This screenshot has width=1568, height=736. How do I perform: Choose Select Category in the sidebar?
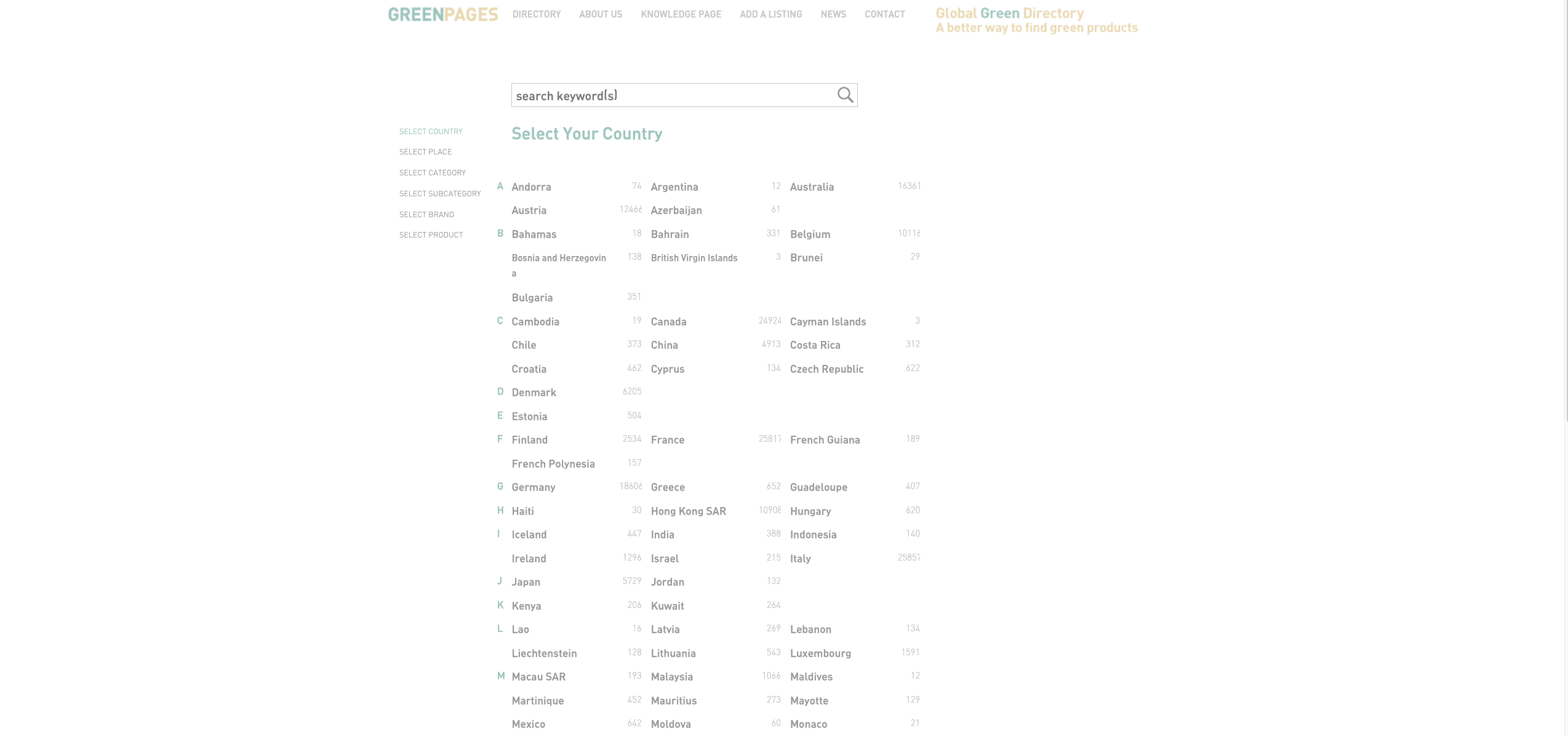pyautogui.click(x=432, y=173)
